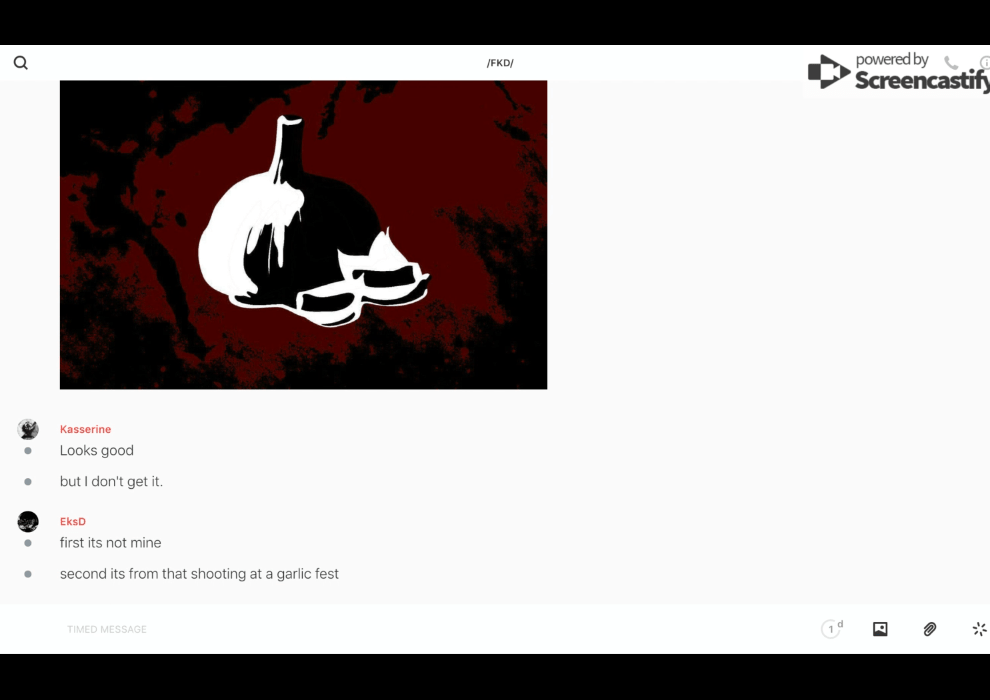Open the garlic artwork image
The image size is (990, 700).
point(303,235)
